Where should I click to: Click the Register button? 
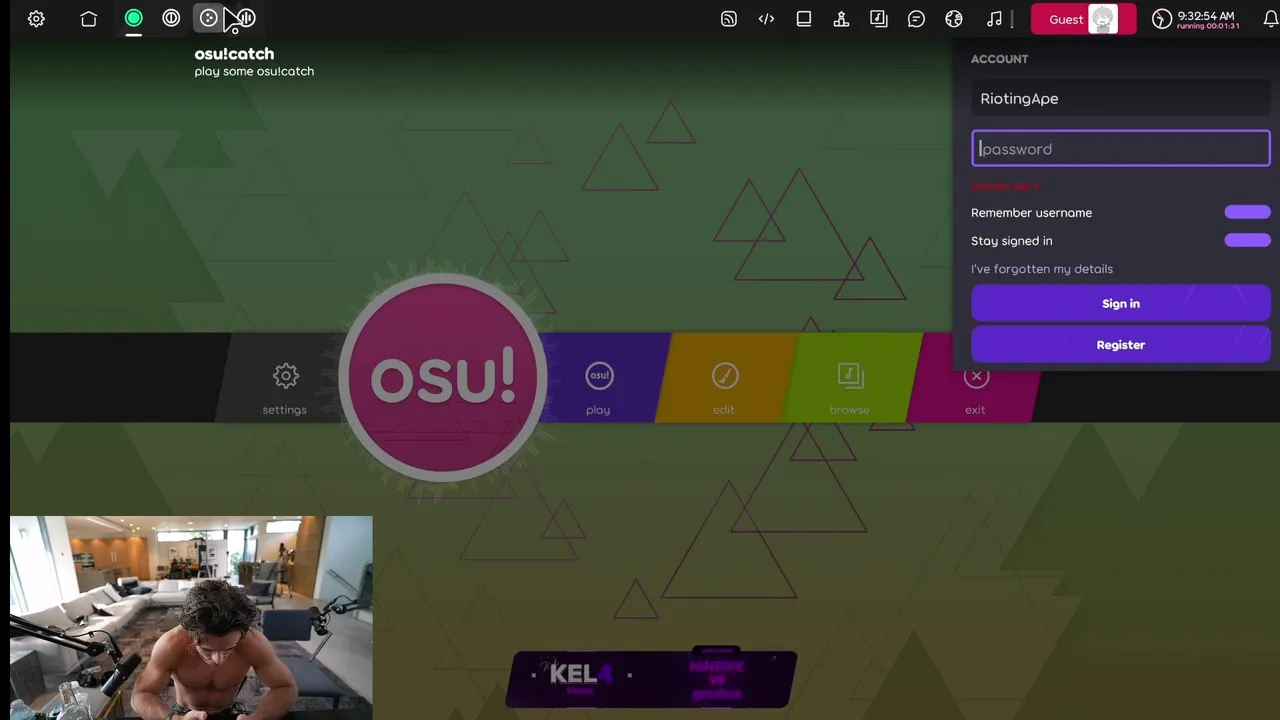coord(1120,344)
